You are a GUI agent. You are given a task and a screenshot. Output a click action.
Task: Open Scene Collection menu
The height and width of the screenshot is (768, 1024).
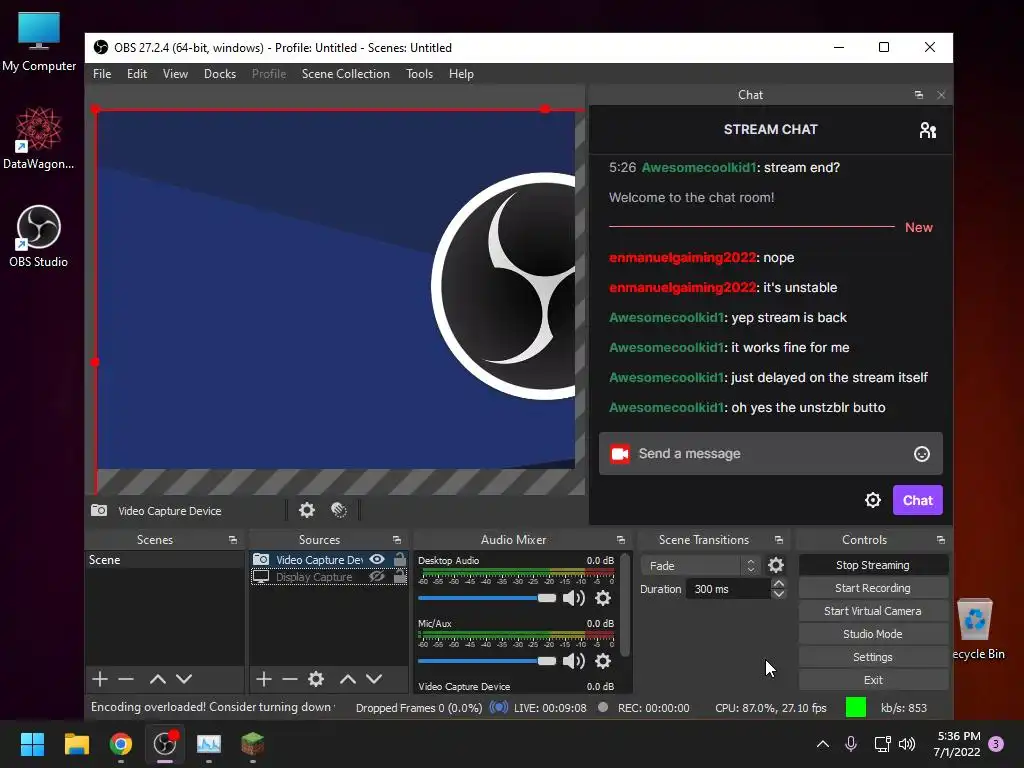click(345, 74)
